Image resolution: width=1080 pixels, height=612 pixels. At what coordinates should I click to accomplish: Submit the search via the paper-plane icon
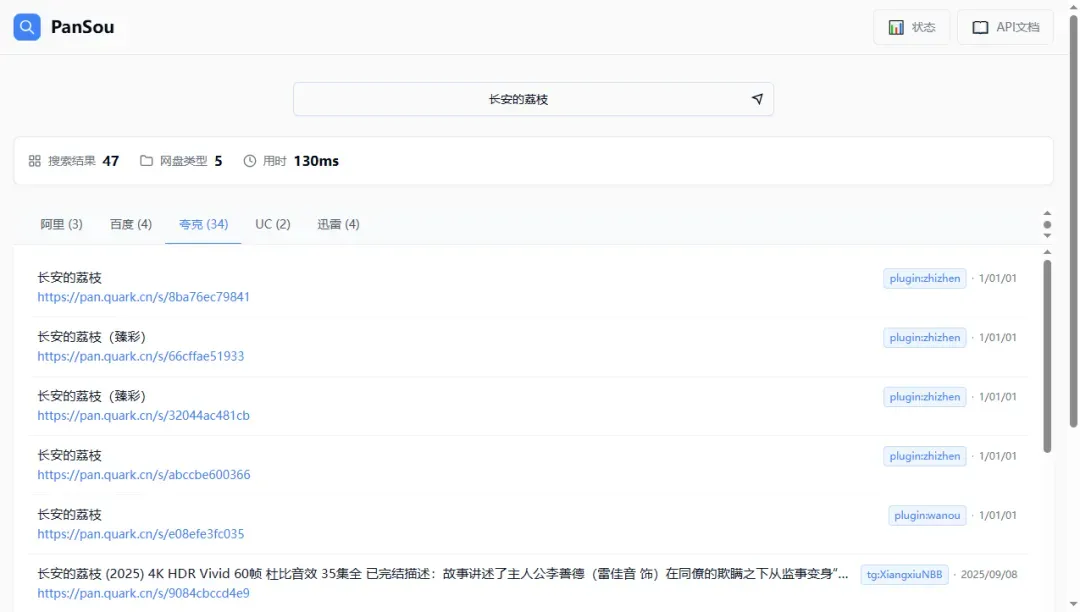click(757, 99)
